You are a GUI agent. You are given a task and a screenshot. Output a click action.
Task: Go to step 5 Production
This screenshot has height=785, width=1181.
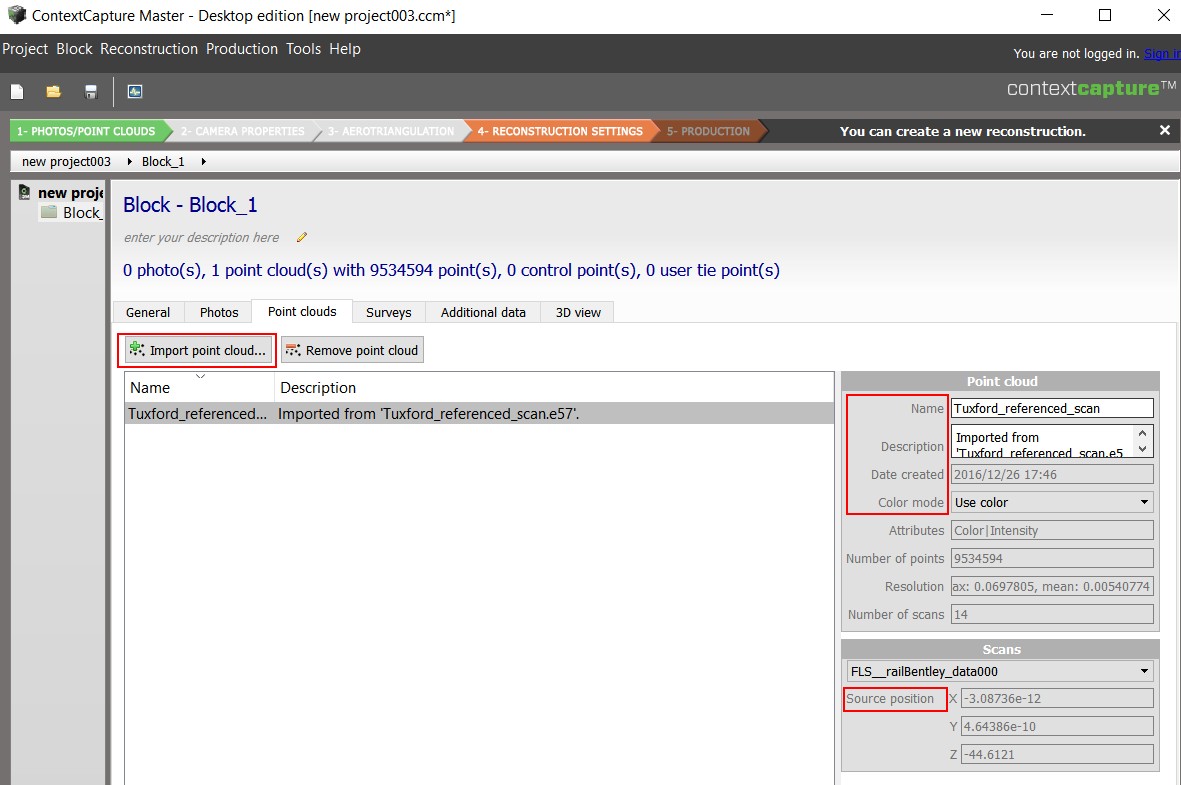[708, 131]
